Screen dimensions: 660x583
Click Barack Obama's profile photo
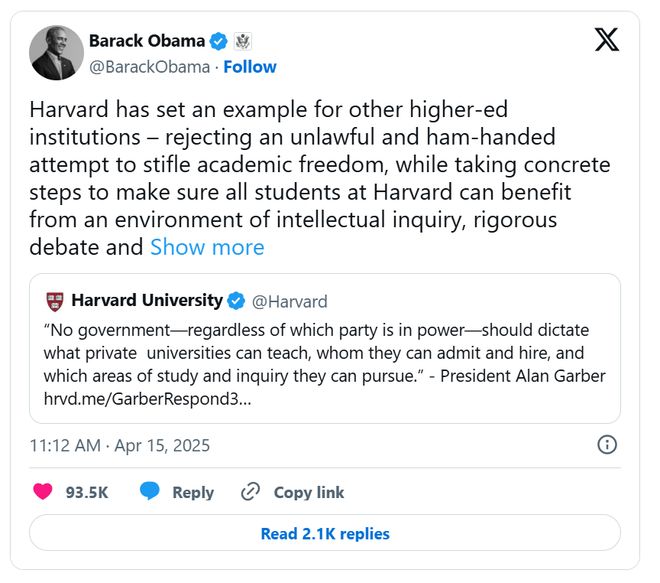pyautogui.click(x=57, y=53)
